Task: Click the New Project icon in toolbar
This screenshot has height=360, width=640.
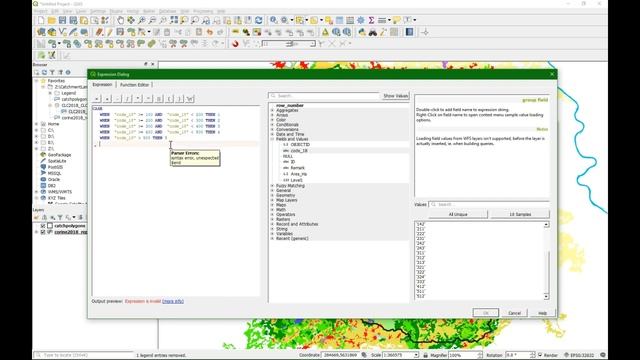Action: point(41,20)
